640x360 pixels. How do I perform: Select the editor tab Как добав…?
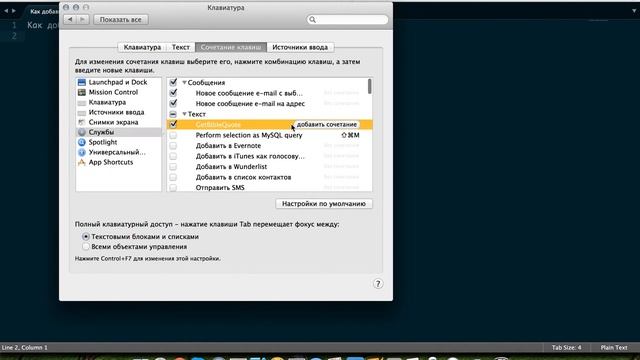coord(44,11)
